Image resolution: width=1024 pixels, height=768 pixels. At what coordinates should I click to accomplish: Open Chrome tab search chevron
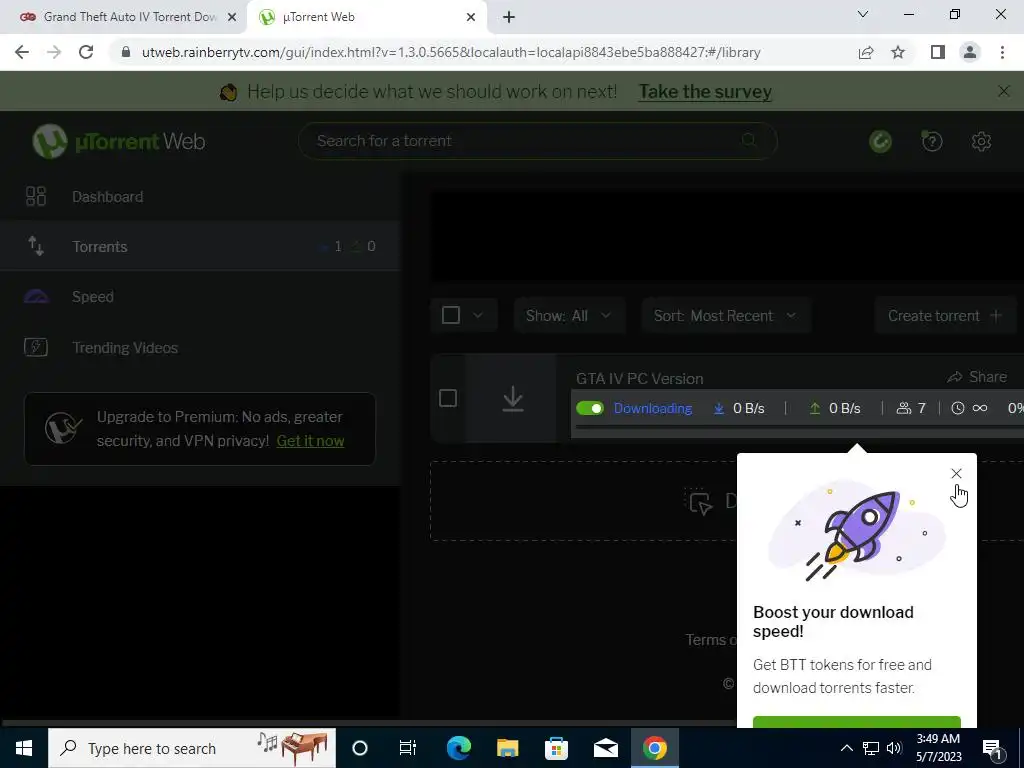pyautogui.click(x=863, y=14)
